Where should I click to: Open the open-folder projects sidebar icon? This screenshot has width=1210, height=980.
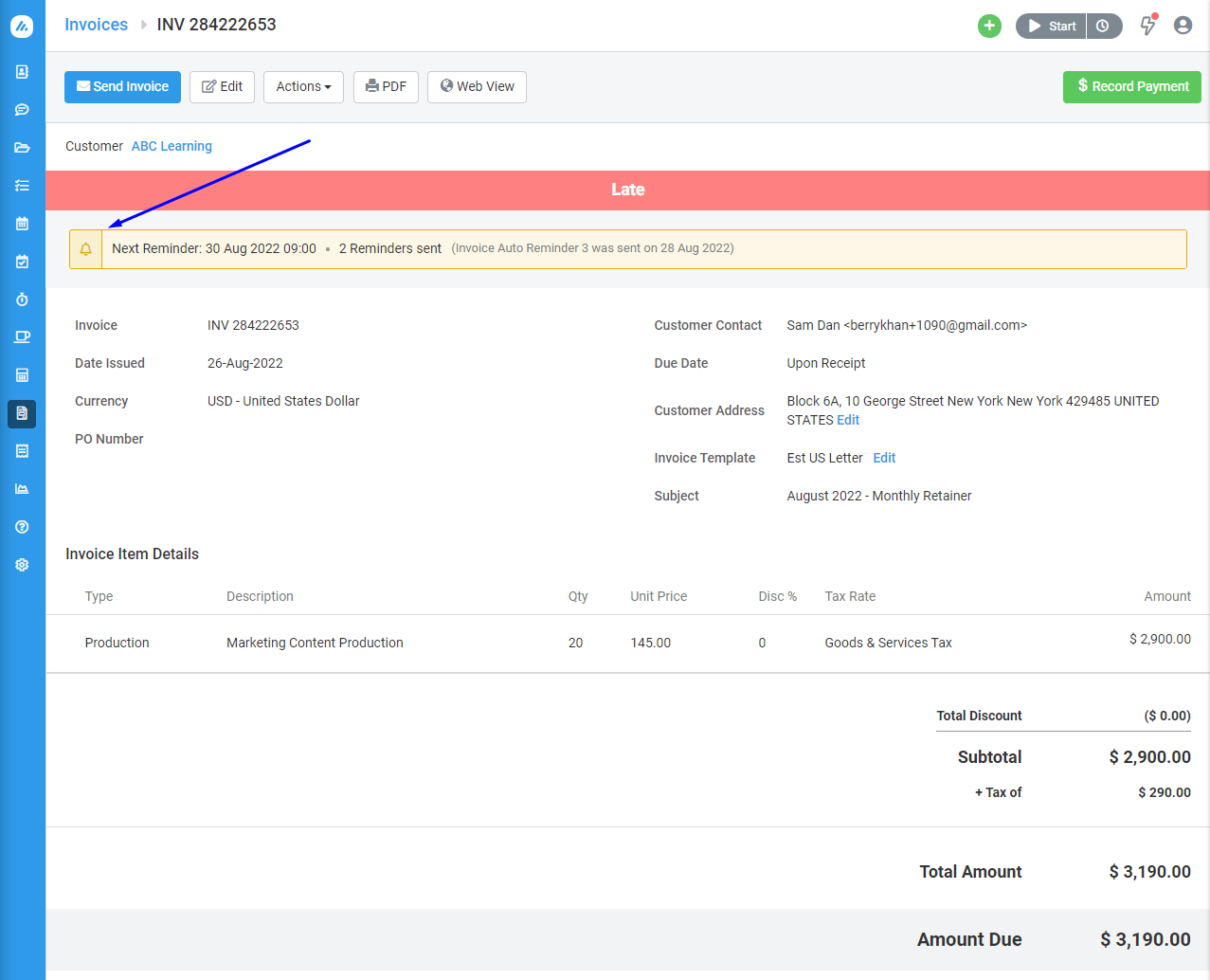click(x=22, y=148)
